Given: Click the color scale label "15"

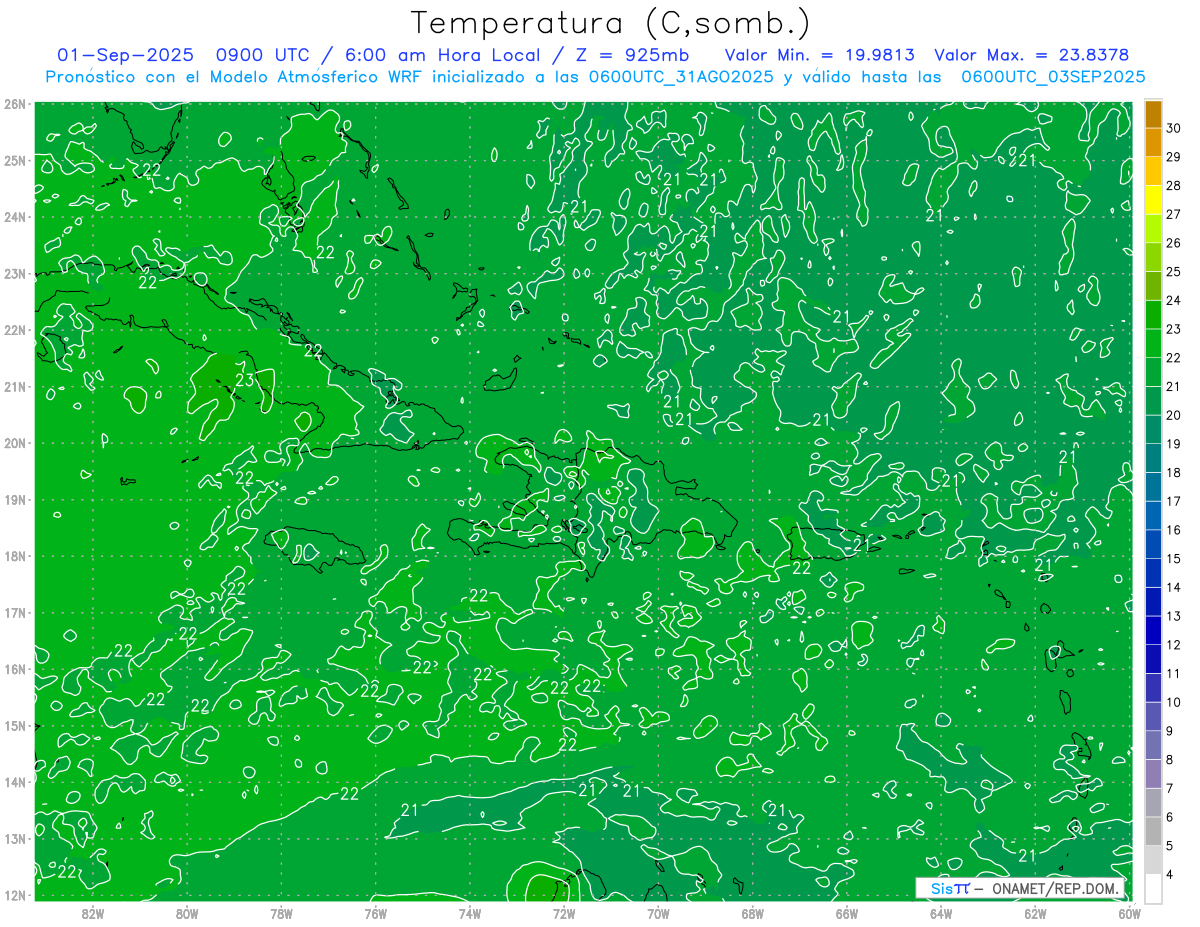Looking at the screenshot, I should point(1174,559).
